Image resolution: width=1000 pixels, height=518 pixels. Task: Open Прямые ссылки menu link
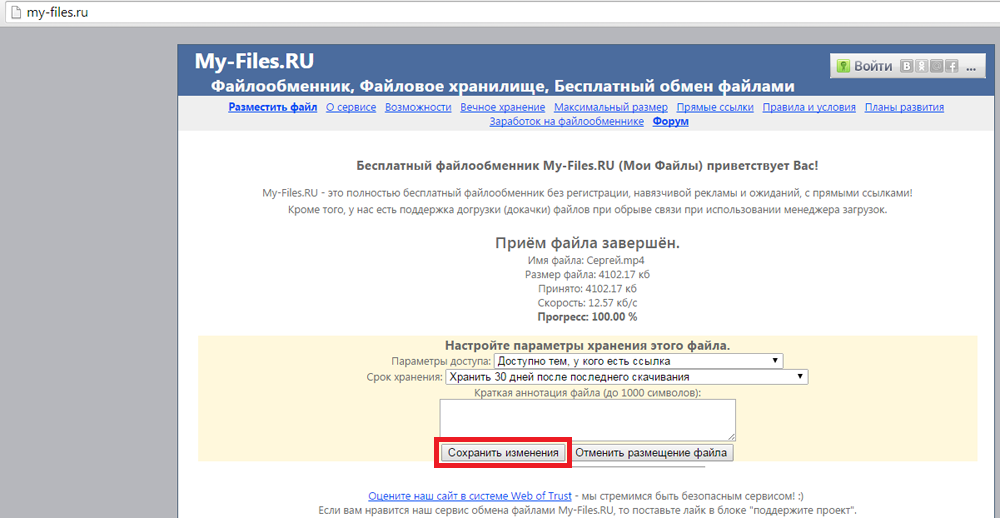pos(715,107)
